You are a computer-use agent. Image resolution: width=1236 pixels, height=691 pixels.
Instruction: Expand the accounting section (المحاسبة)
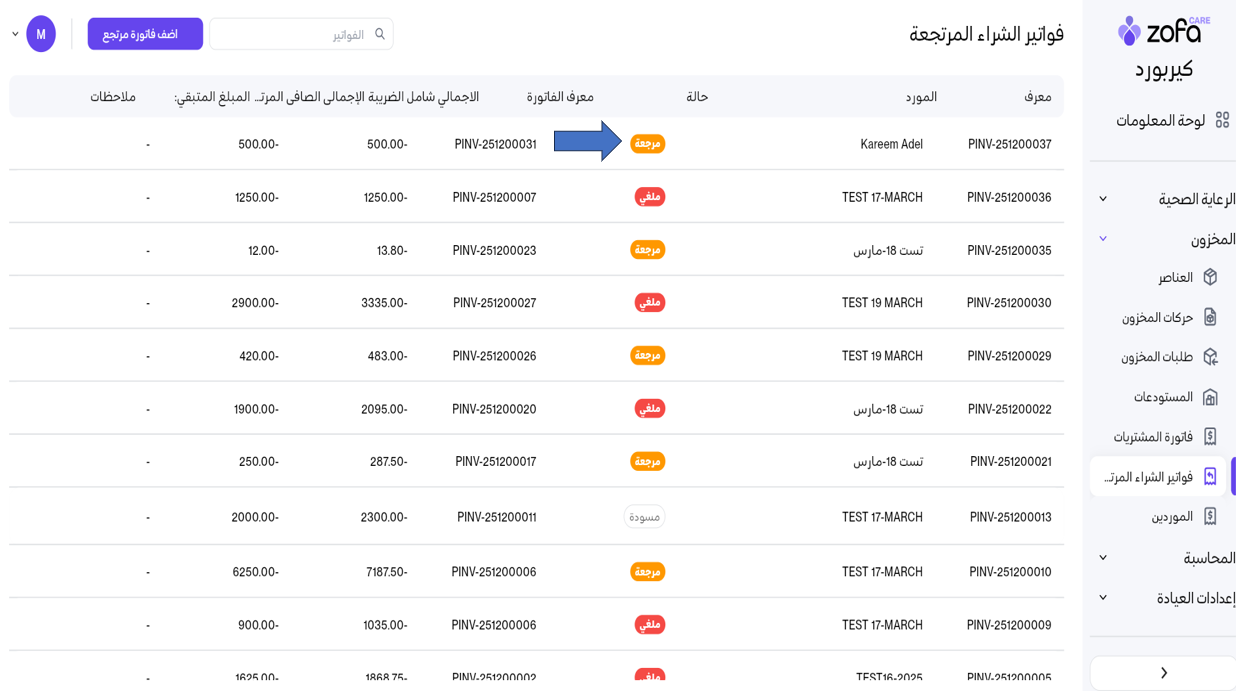1103,558
